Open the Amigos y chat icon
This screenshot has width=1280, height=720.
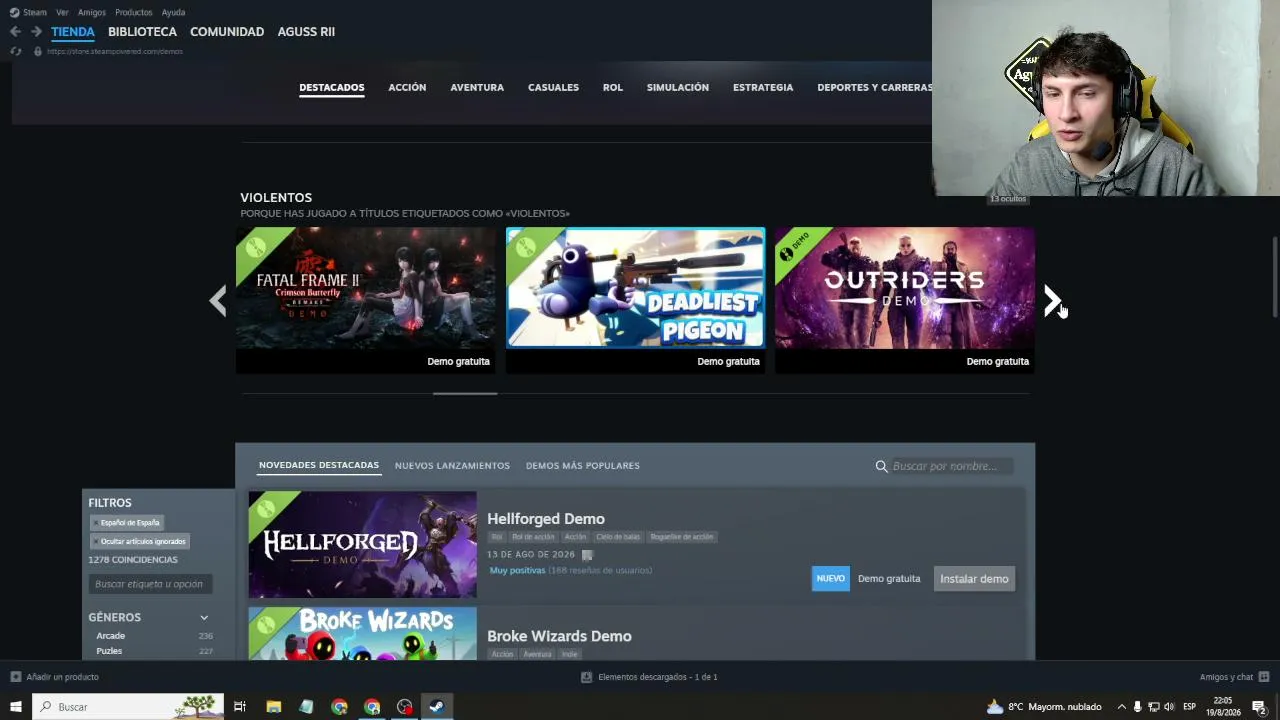coord(1264,677)
